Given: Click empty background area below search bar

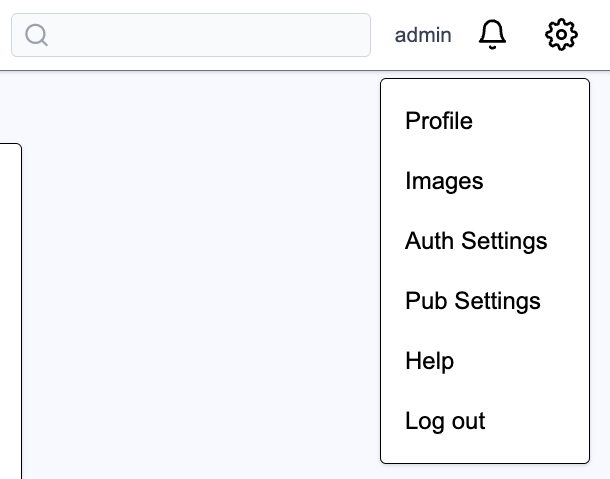Looking at the screenshot, I should (200, 110).
